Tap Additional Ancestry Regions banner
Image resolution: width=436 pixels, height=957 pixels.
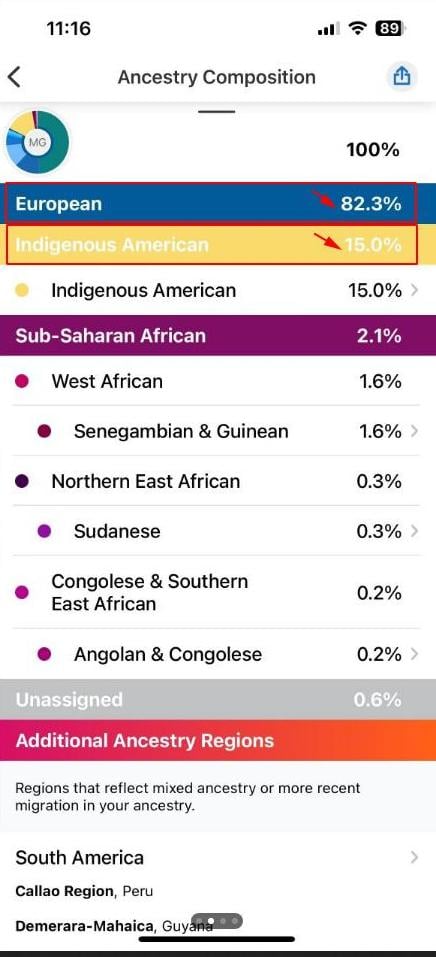pyautogui.click(x=218, y=740)
